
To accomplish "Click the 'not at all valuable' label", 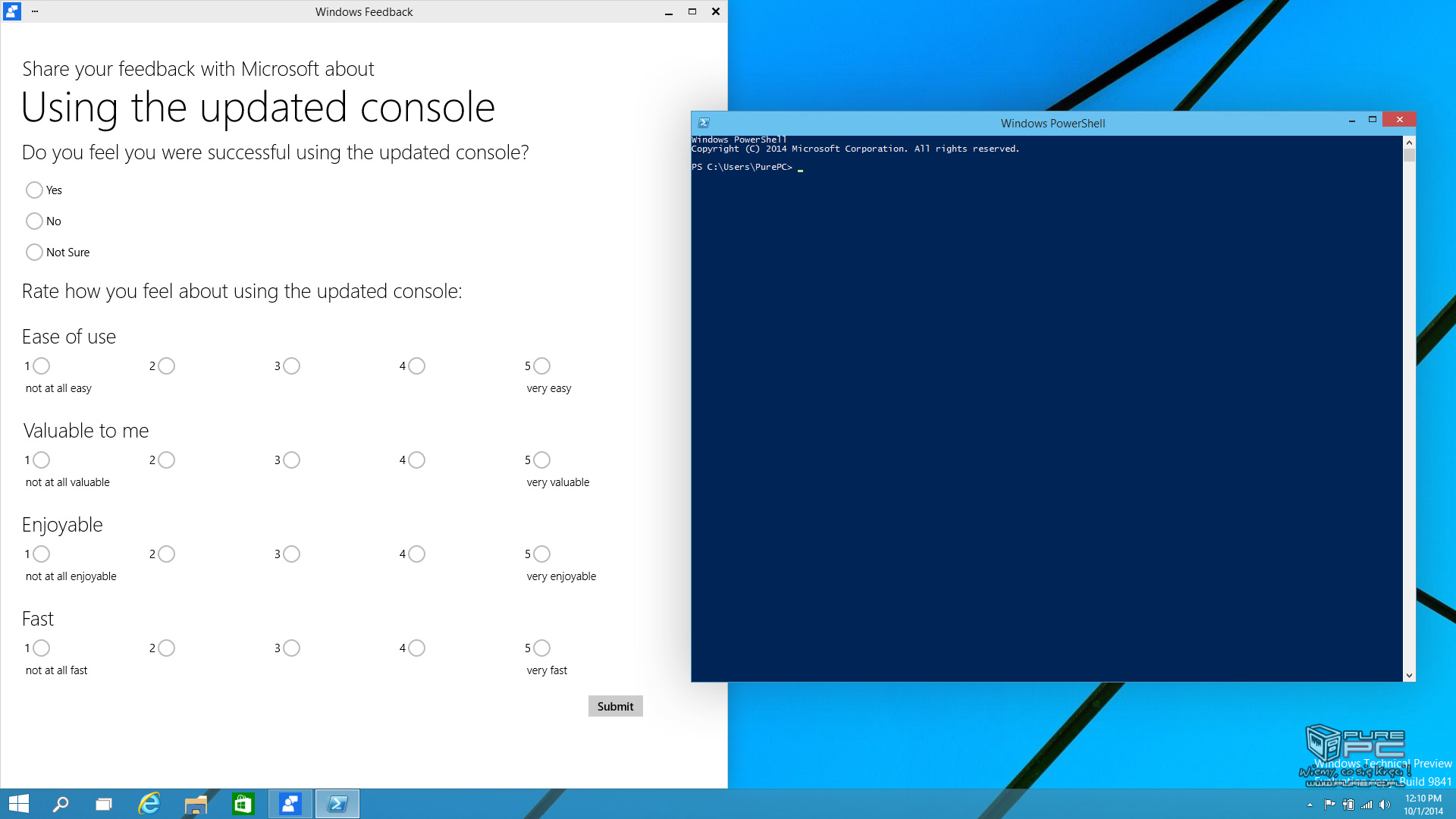I will (x=67, y=482).
